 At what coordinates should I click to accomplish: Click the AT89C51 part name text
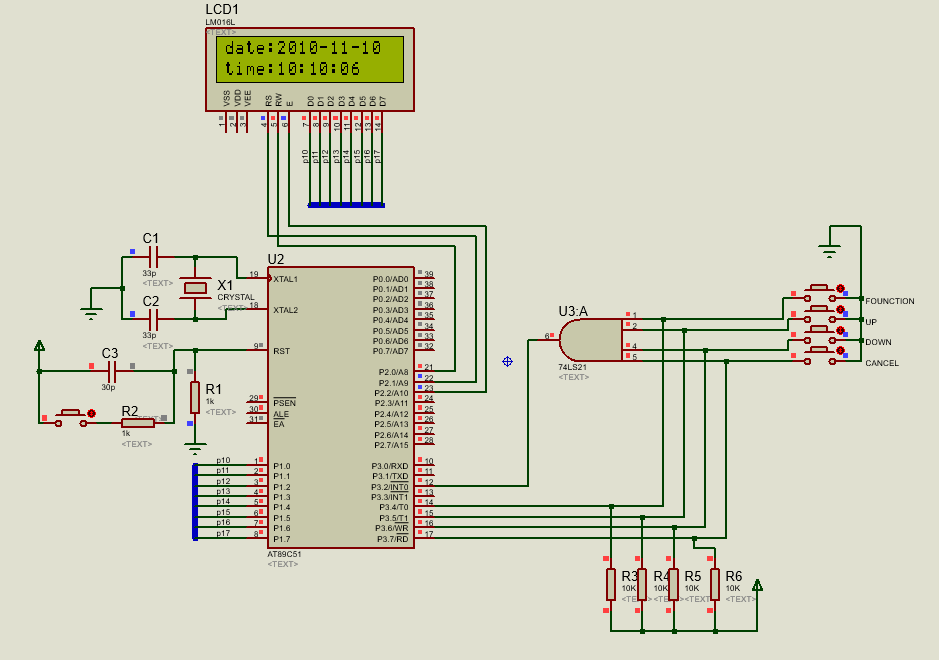click(x=284, y=554)
